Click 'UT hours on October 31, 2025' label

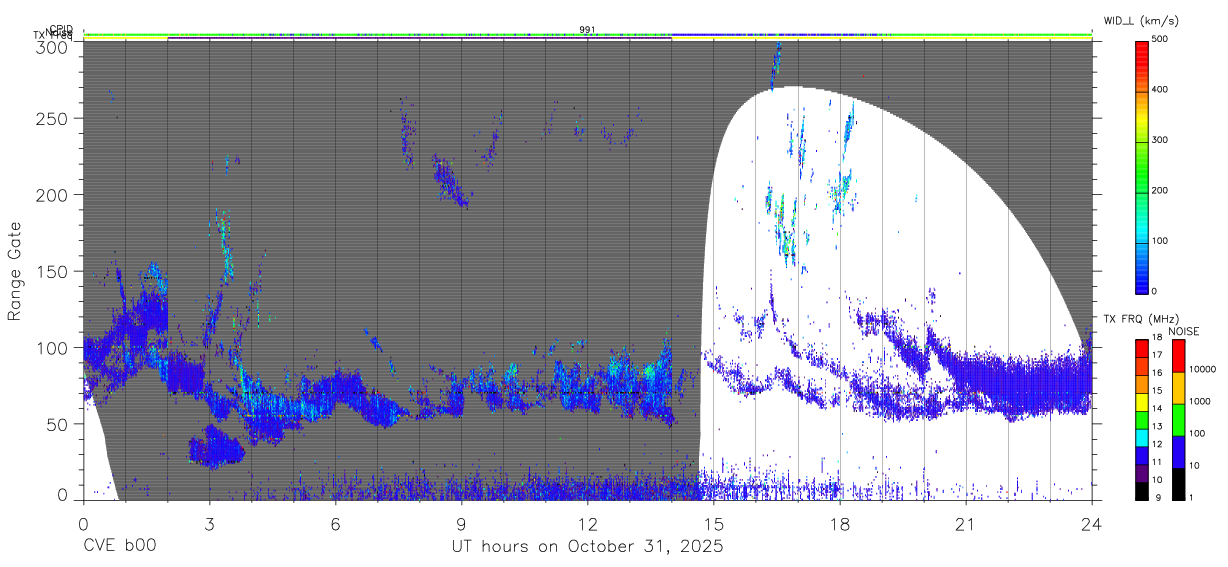(587, 547)
